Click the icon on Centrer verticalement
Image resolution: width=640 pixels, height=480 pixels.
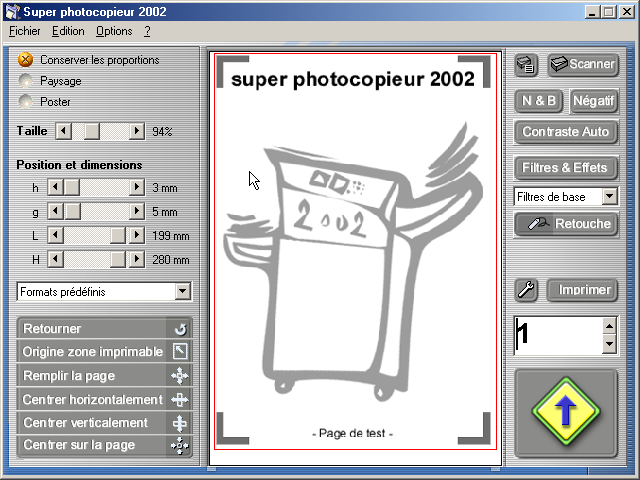pos(180,423)
